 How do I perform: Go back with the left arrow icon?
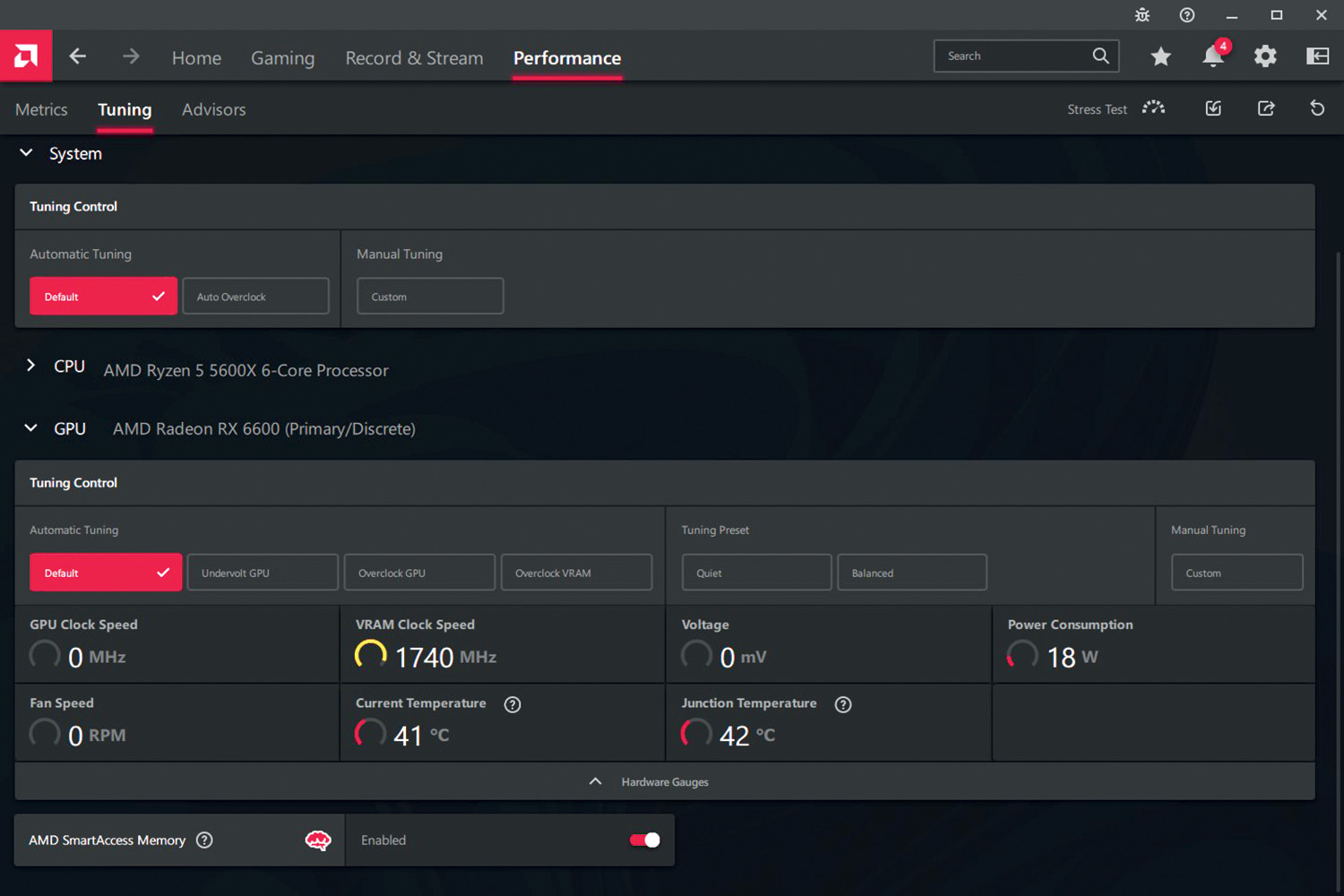click(78, 56)
